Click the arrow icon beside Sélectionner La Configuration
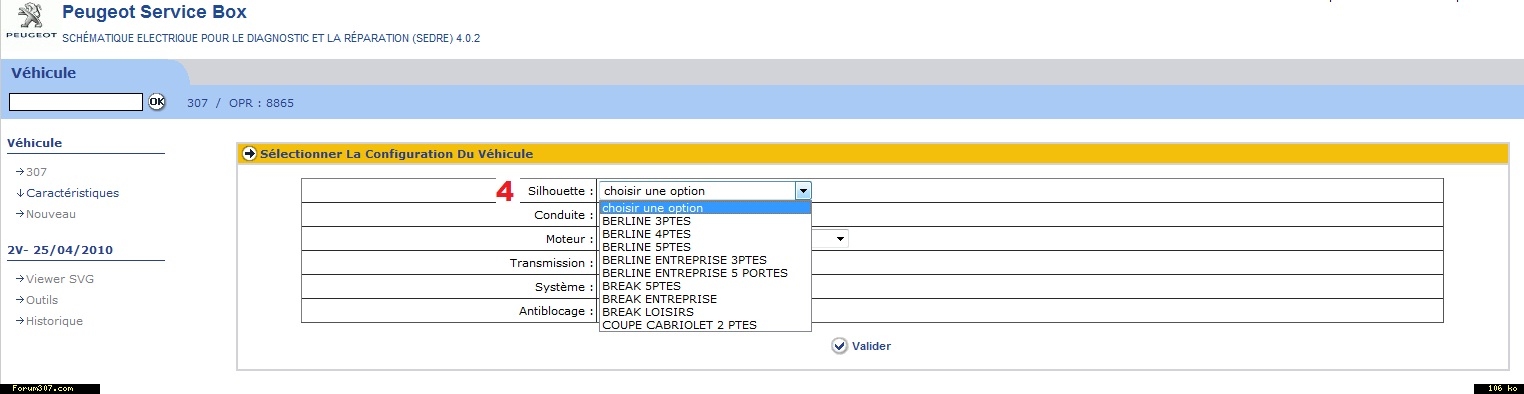Image resolution: width=1524 pixels, height=394 pixels. [250, 154]
